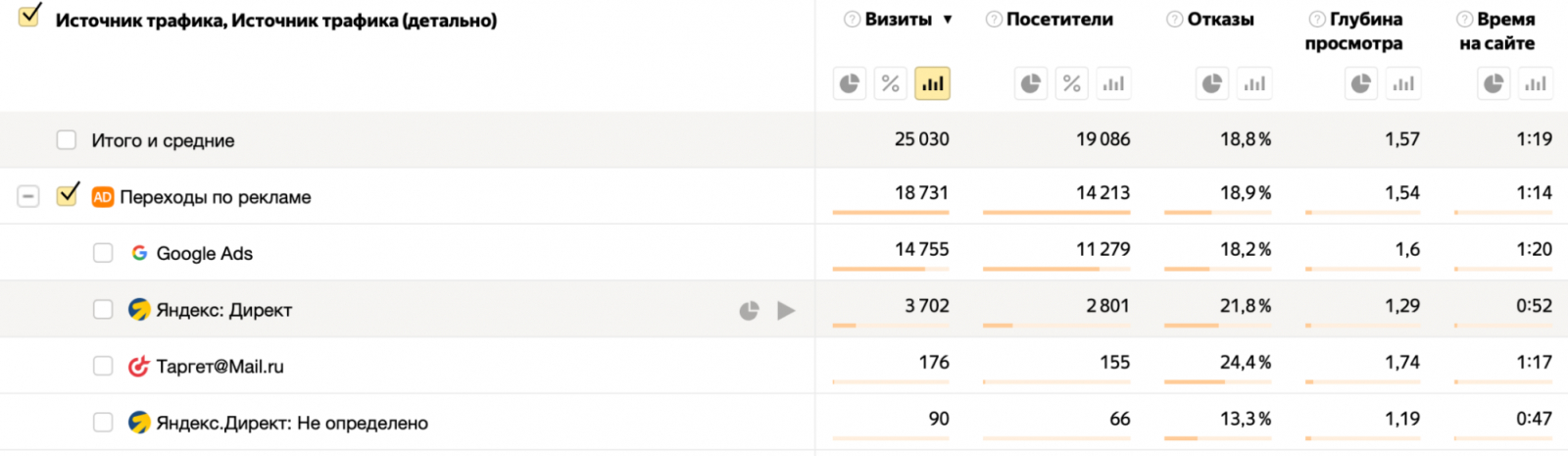
Task: Click pie chart icon under Визиты column
Action: point(850,84)
